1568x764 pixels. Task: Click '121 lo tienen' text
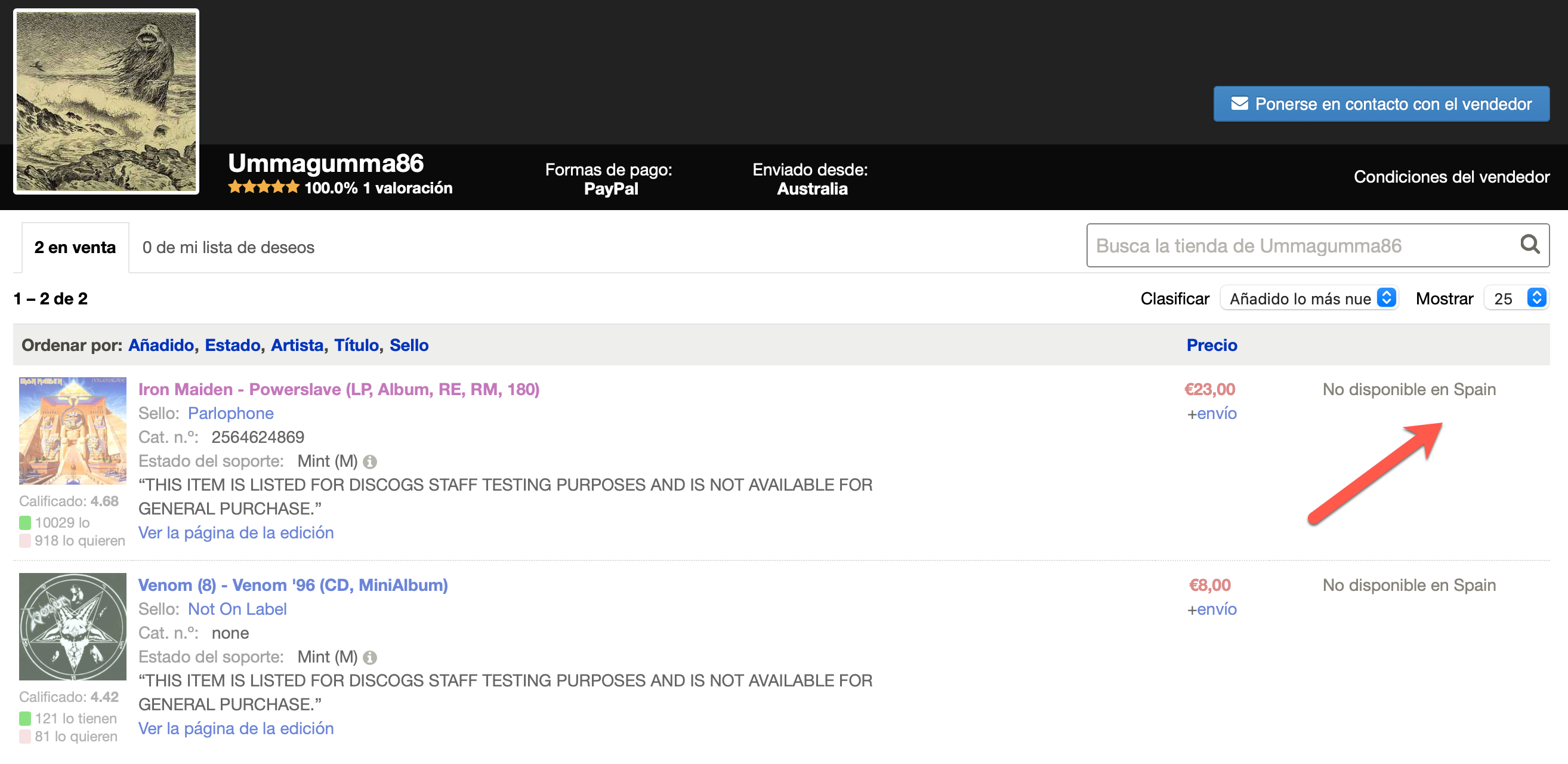pos(76,719)
